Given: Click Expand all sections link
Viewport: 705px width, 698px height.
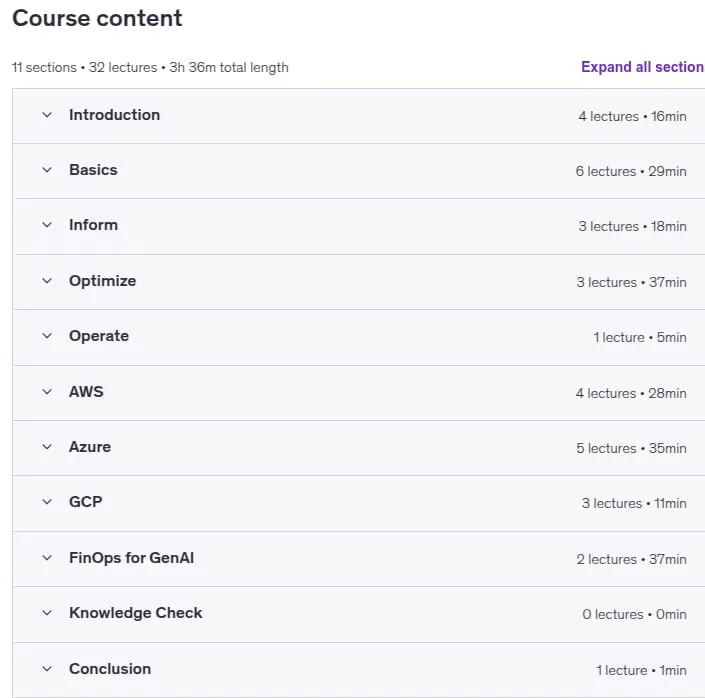Looking at the screenshot, I should [x=643, y=67].
